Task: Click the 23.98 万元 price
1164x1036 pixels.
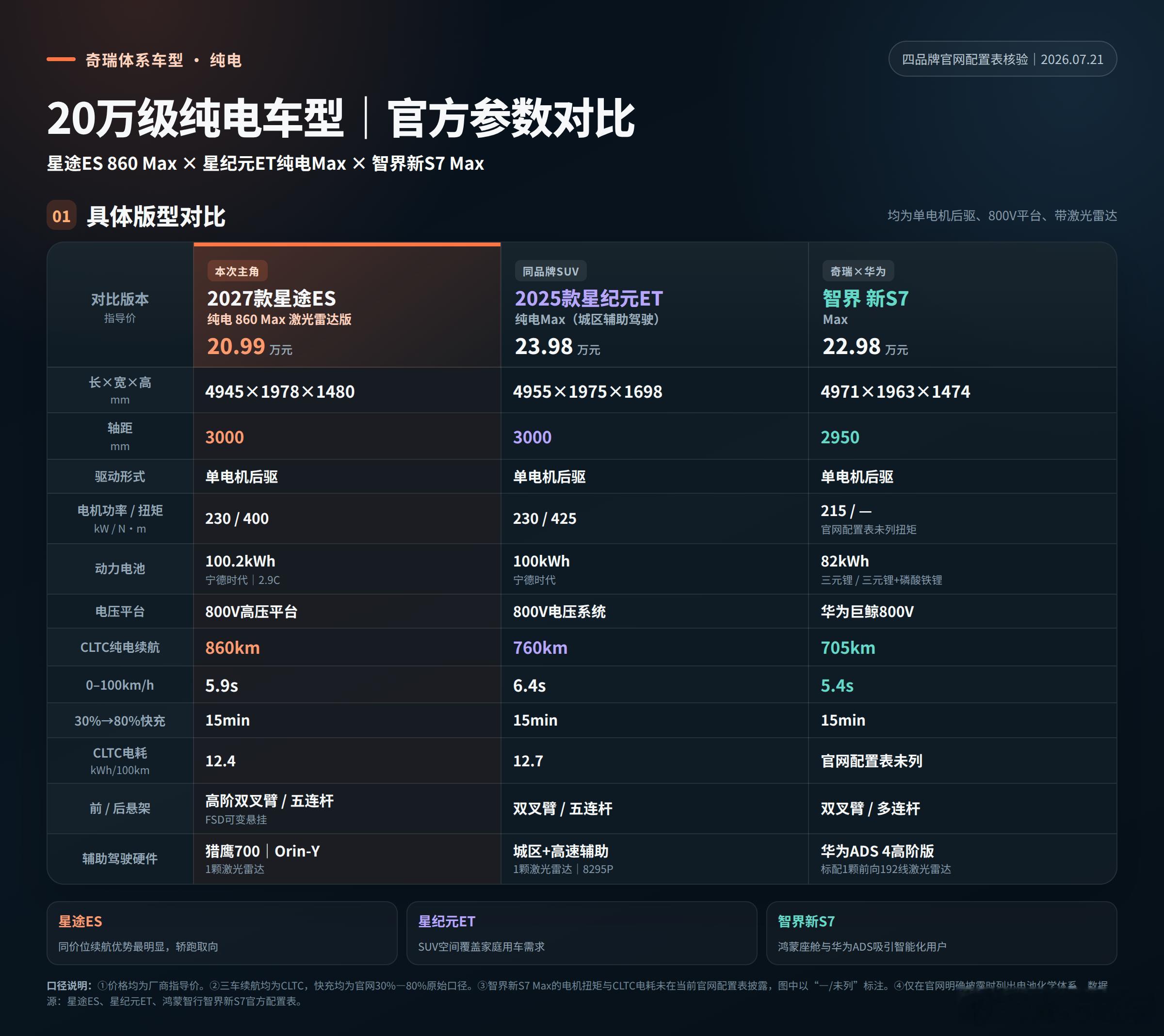Action: (558, 346)
